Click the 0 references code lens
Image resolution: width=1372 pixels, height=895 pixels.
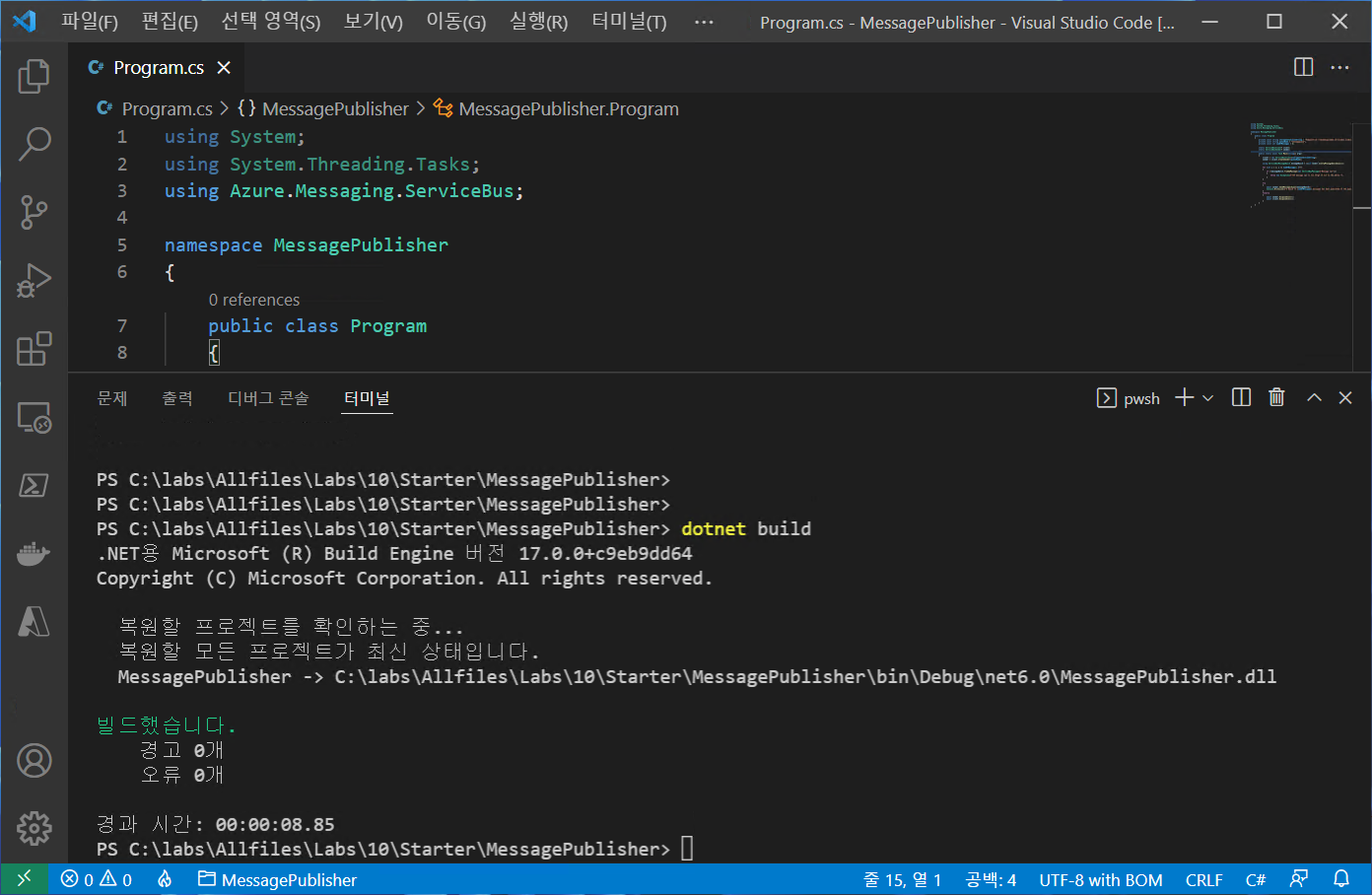(253, 300)
